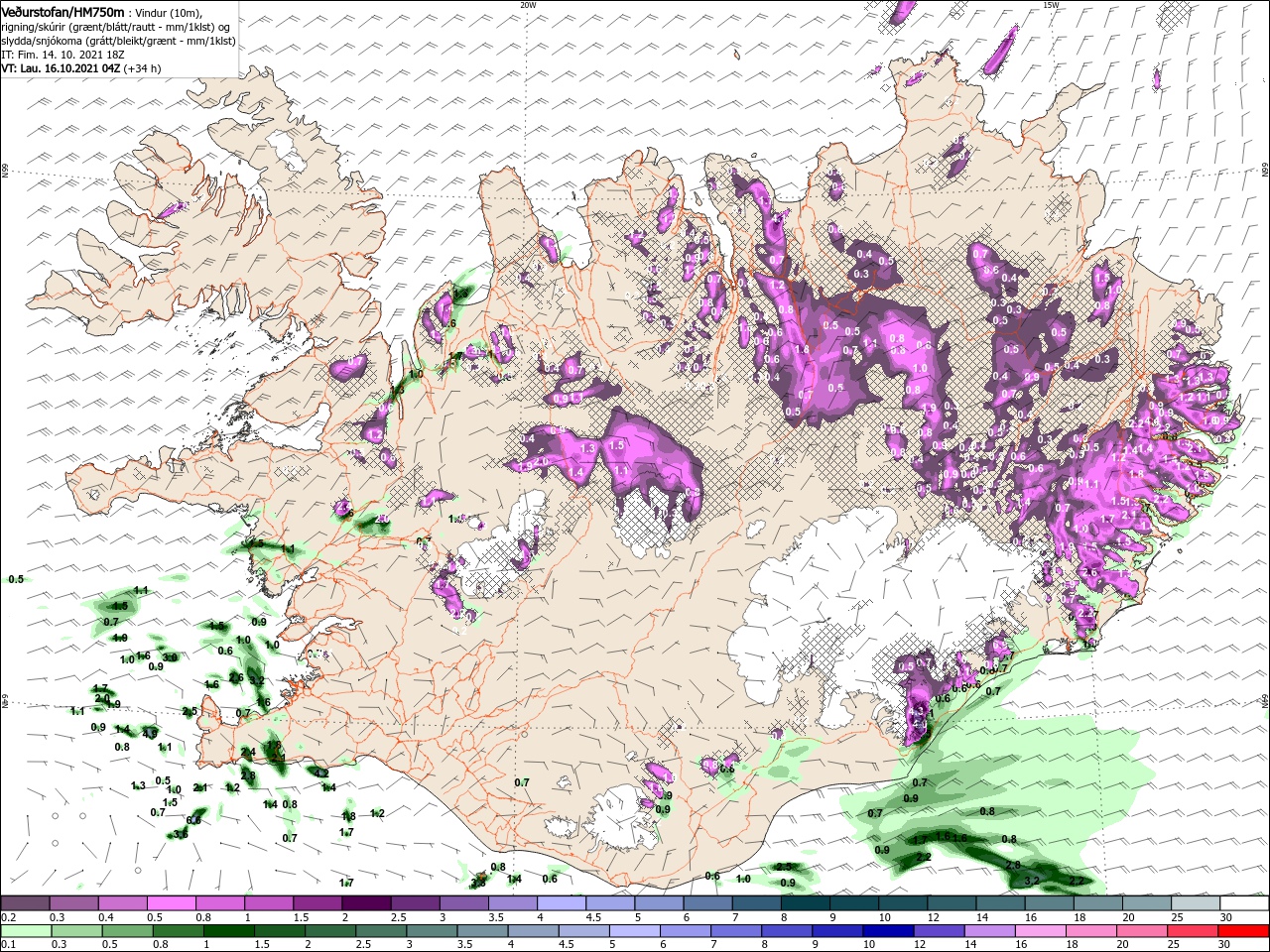Select the top-row 25 pale gray legend swatch

click(1197, 903)
